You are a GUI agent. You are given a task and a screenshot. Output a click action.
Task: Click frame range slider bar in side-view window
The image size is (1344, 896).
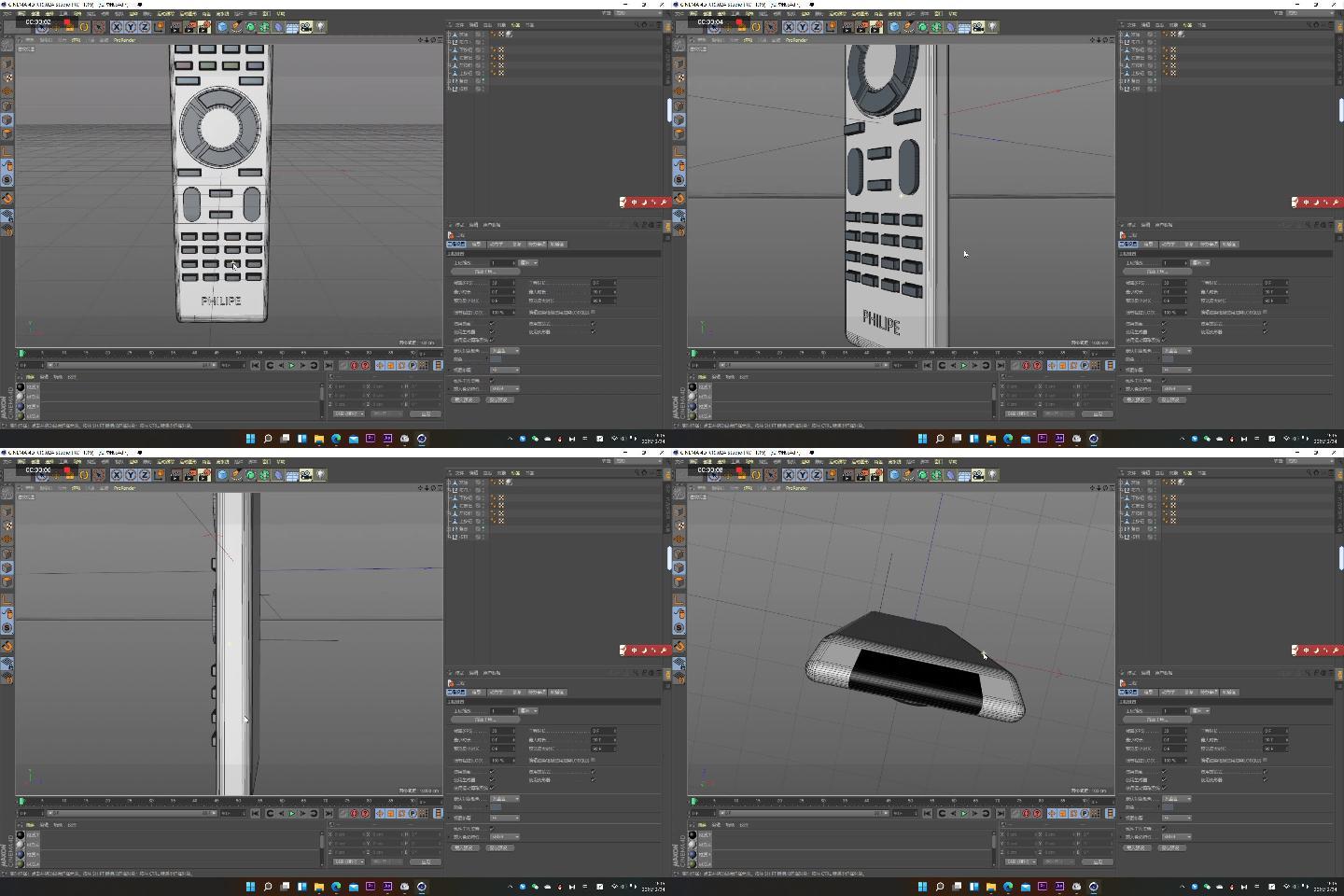tap(132, 814)
